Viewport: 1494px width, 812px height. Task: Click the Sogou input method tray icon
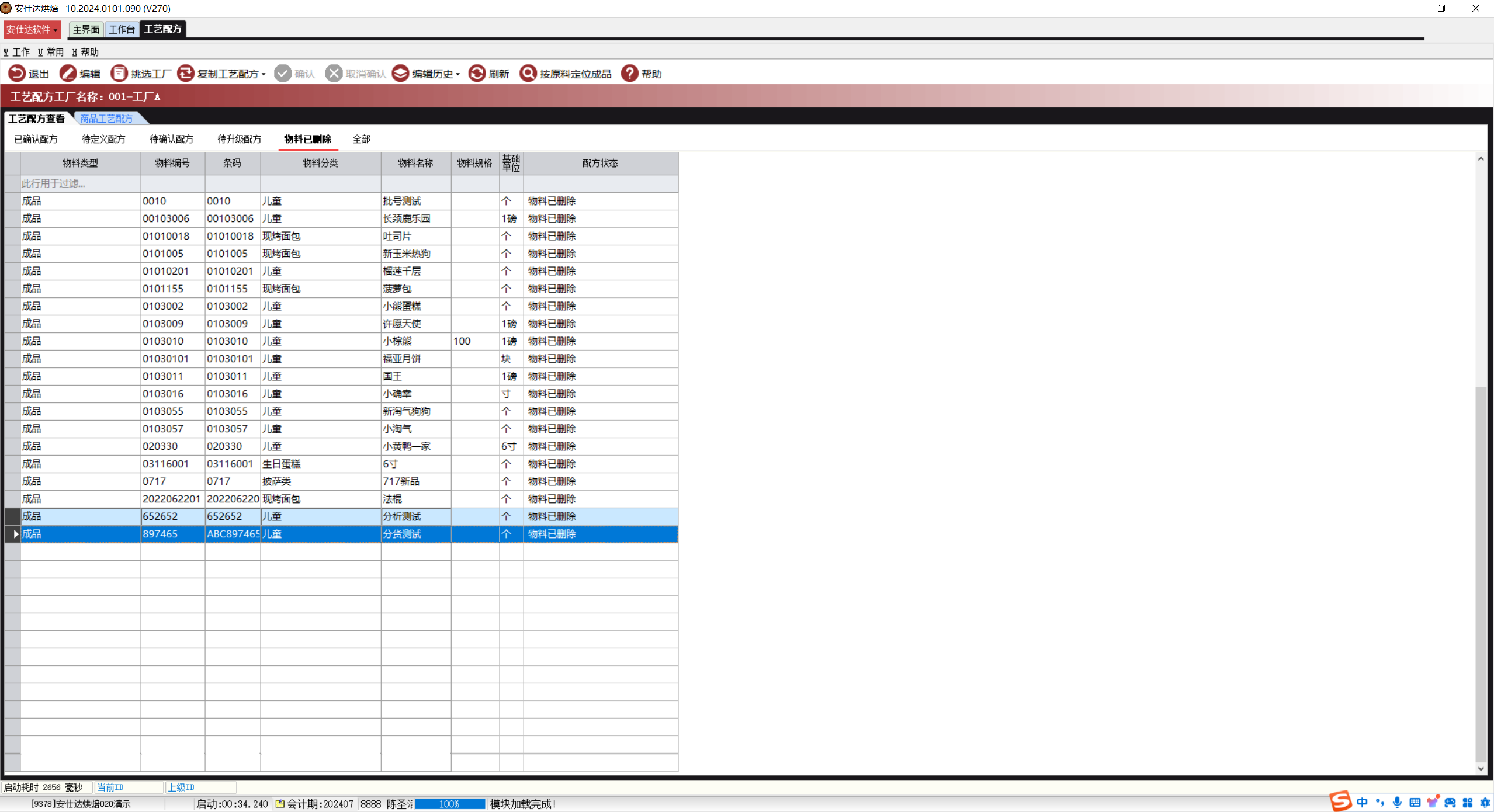[x=1340, y=801]
